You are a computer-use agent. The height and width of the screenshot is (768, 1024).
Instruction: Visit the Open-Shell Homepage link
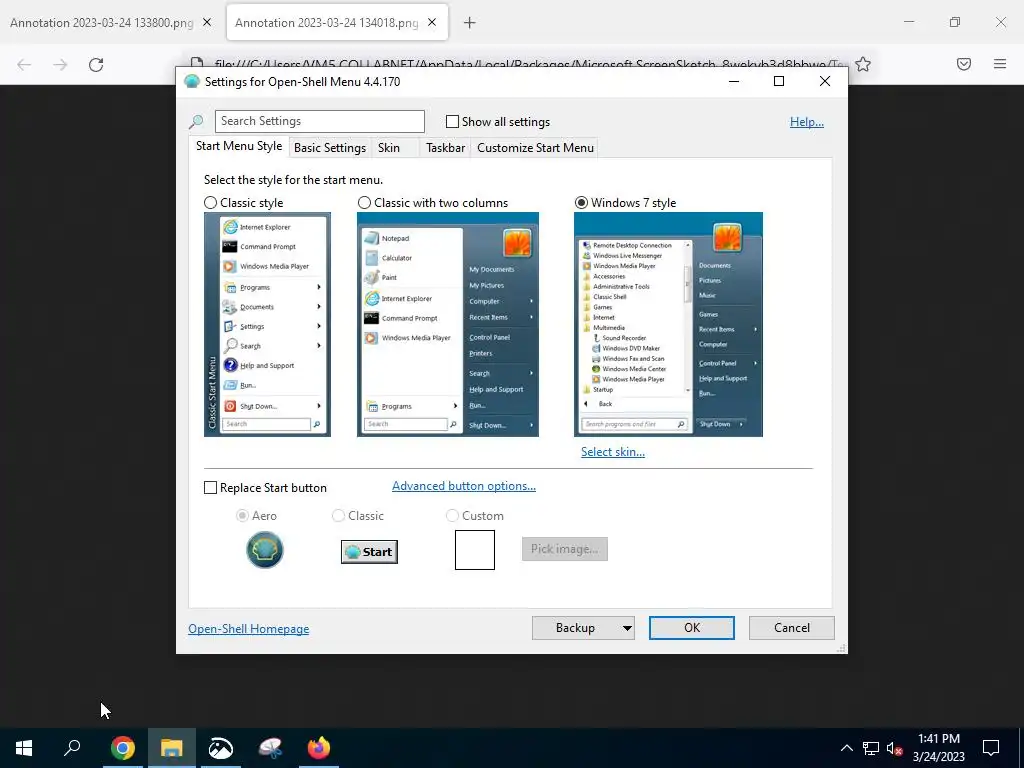click(249, 629)
